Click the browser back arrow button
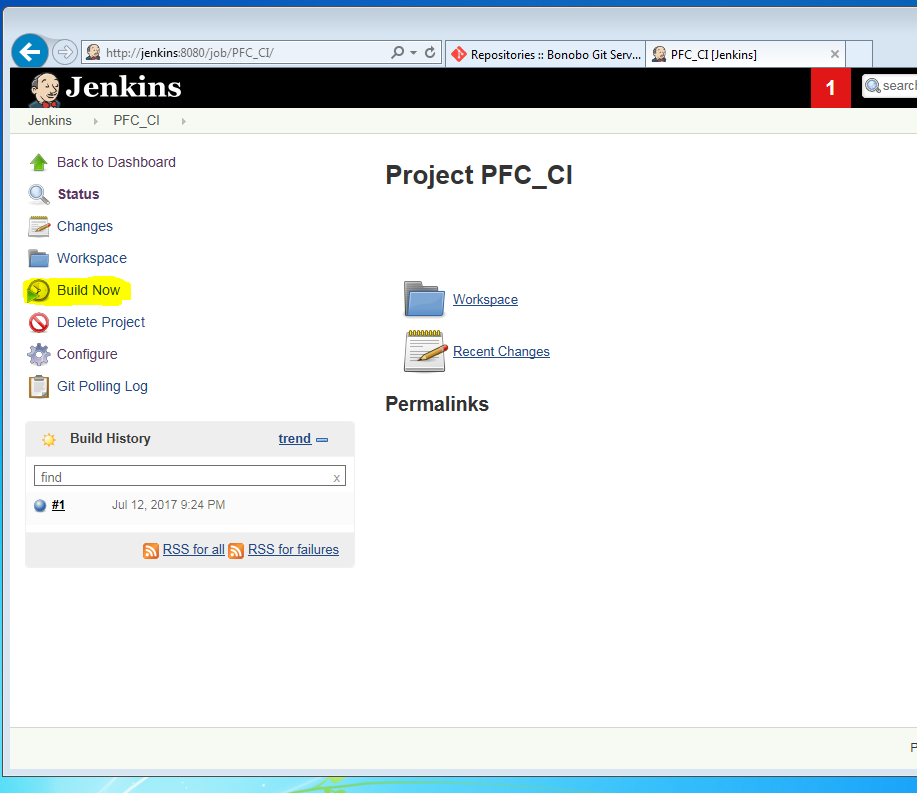 pos(30,52)
